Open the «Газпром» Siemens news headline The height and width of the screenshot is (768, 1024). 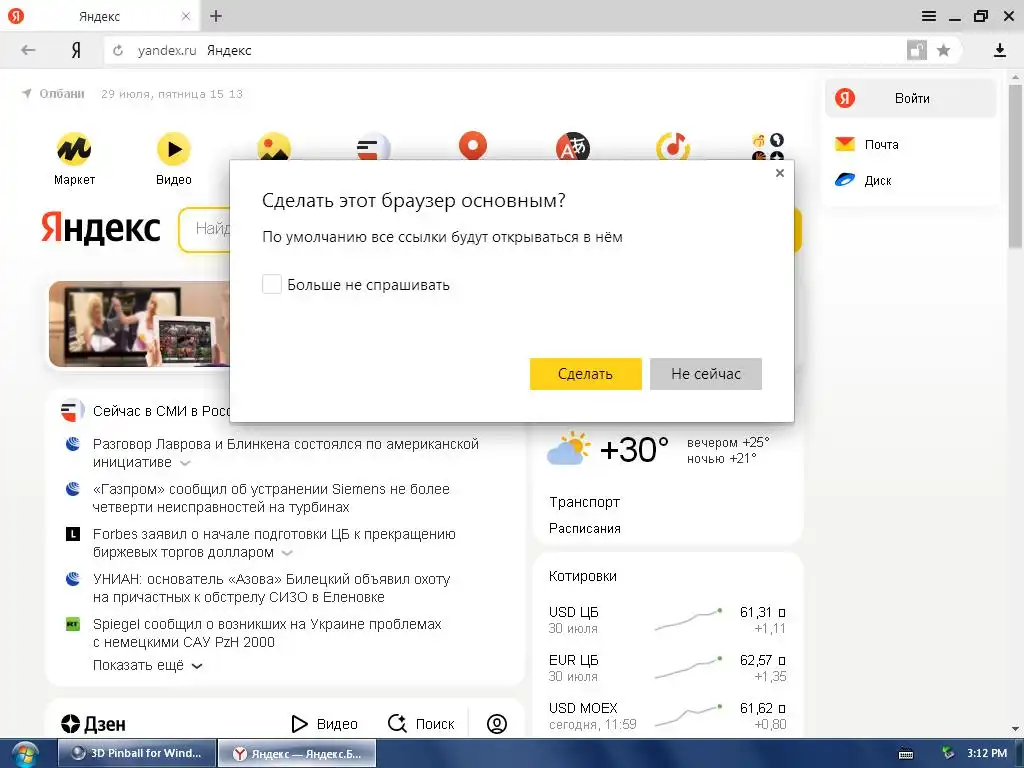(x=271, y=498)
